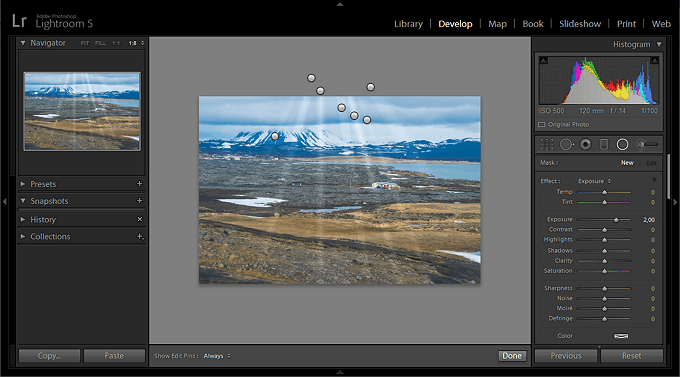Click the Copy... button
The image size is (680, 377).
49,356
